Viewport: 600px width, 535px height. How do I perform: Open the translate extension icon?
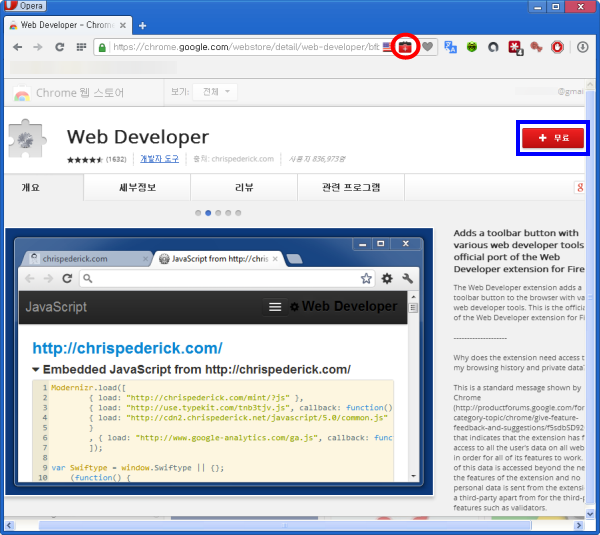tap(450, 47)
